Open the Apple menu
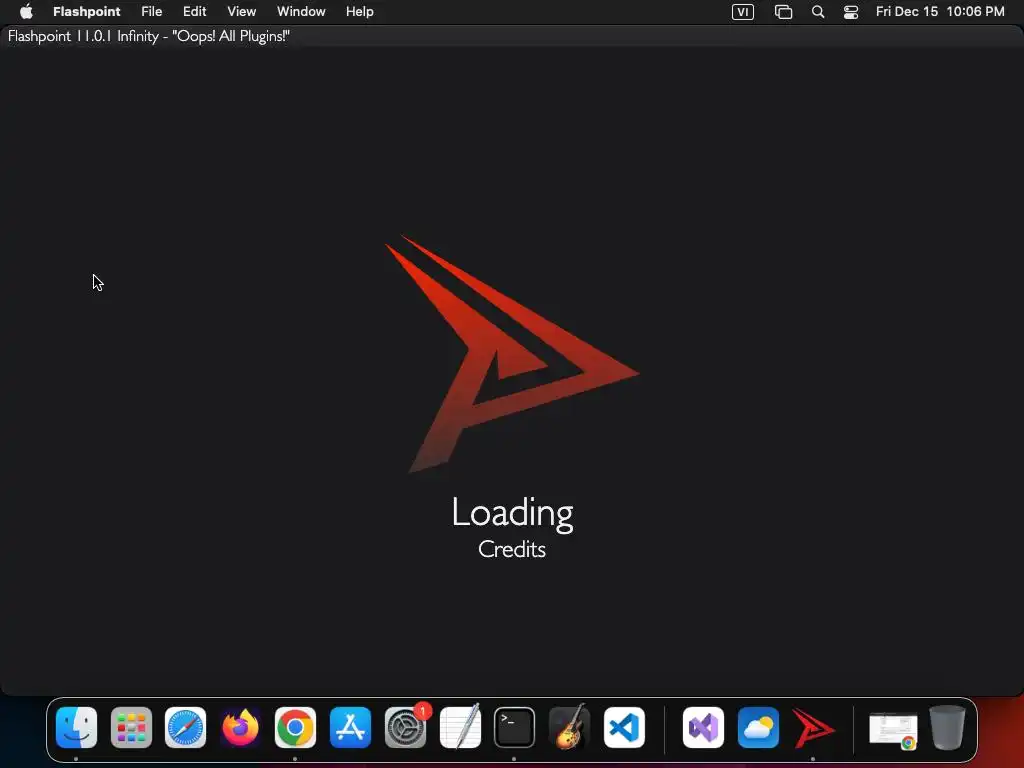The height and width of the screenshot is (768, 1024). click(26, 12)
